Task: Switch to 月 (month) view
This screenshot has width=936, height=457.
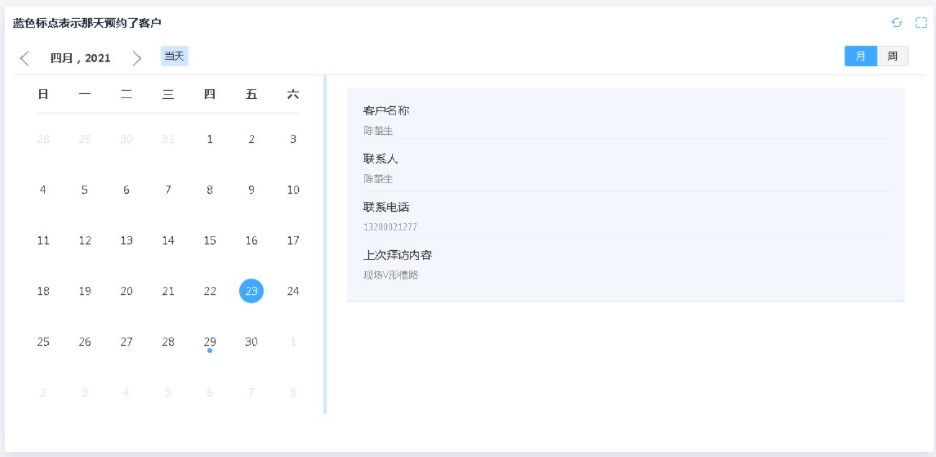Action: (860, 56)
